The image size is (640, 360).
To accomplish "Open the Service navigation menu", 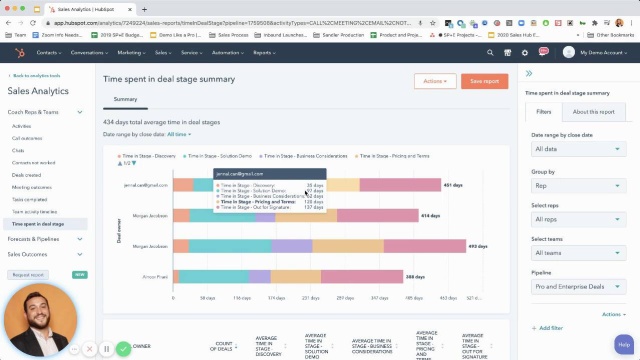I will pyautogui.click(x=191, y=53).
